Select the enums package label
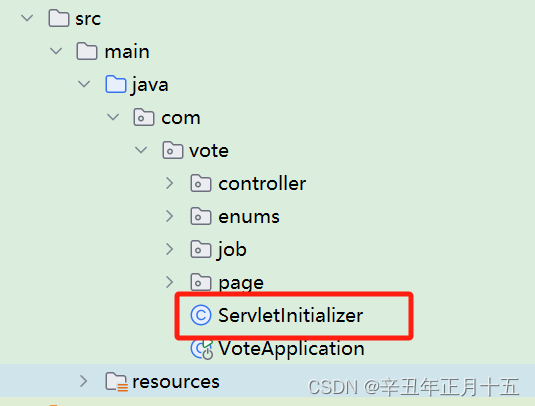The width and height of the screenshot is (535, 406). (x=249, y=217)
